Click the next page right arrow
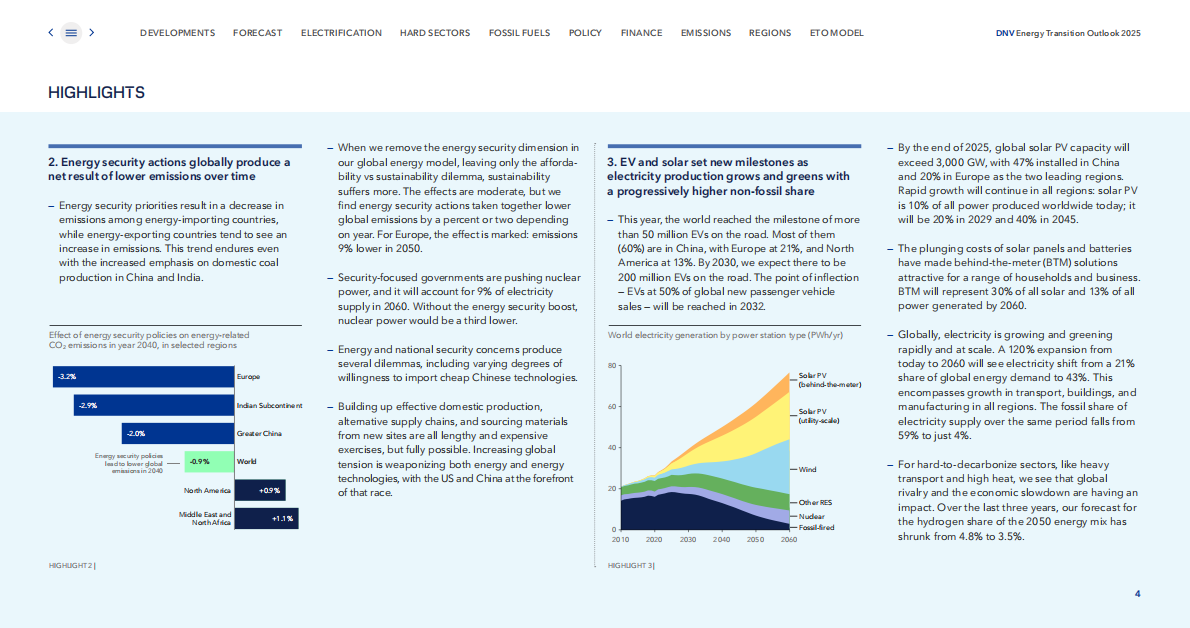This screenshot has width=1190, height=628. click(92, 33)
